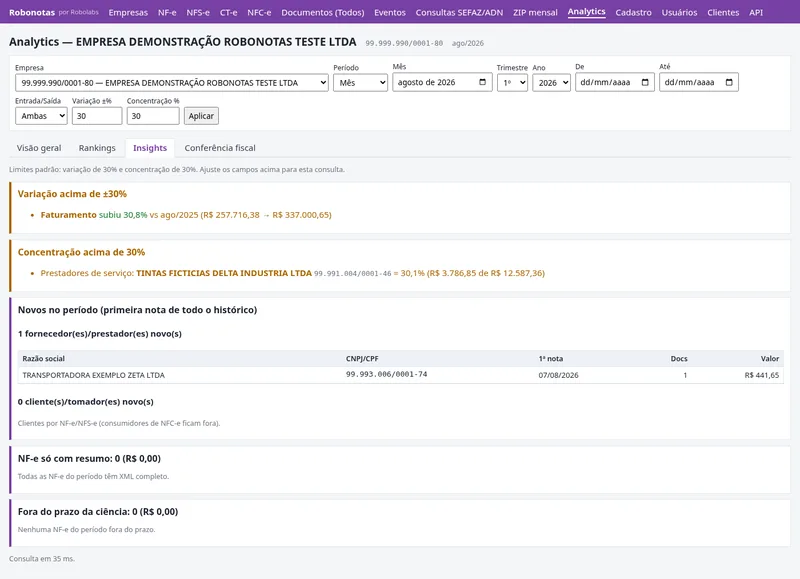Click the value R$ 441,65 in the table
800x579 pixels.
(761, 375)
